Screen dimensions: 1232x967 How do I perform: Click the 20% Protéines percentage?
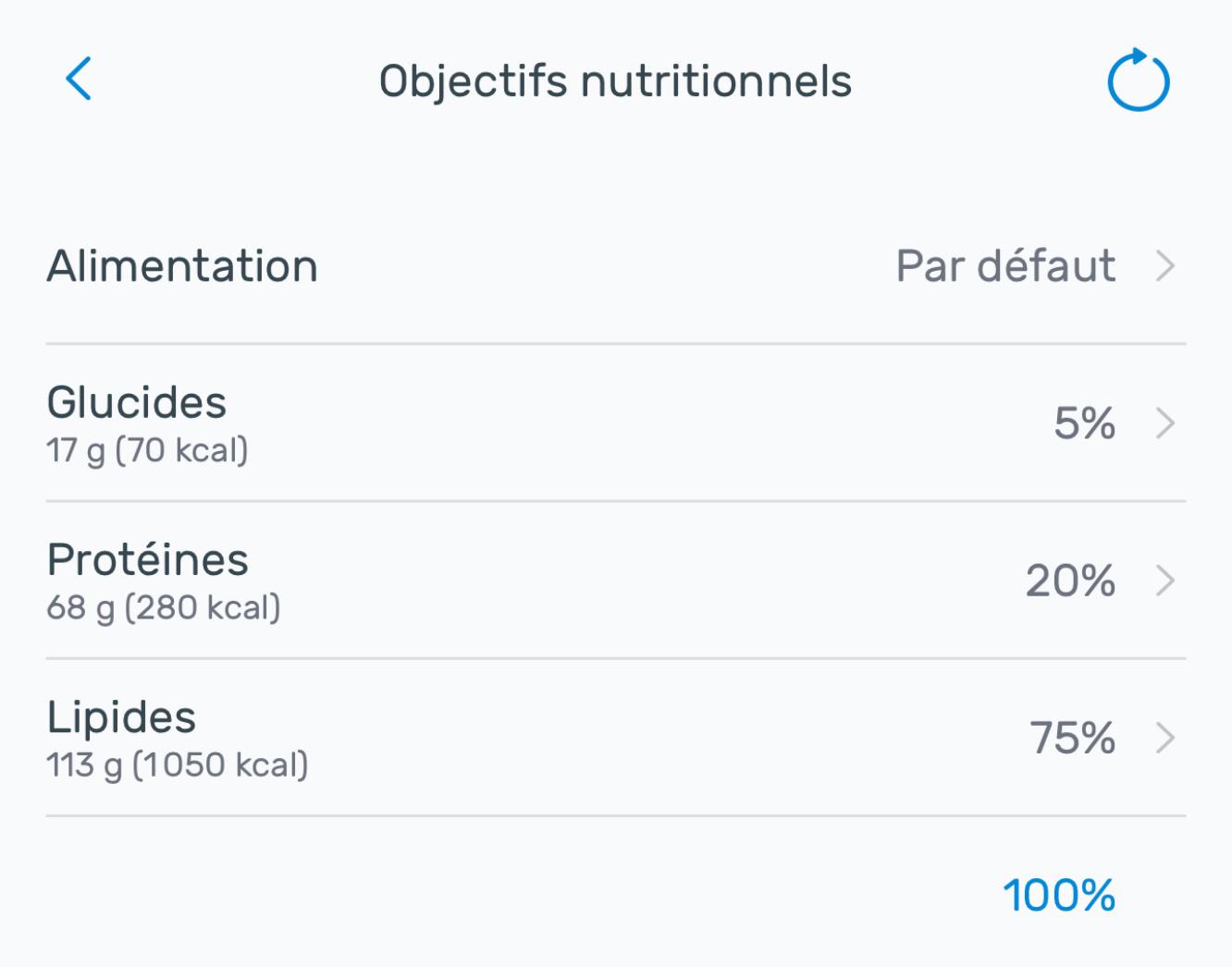tap(1070, 581)
